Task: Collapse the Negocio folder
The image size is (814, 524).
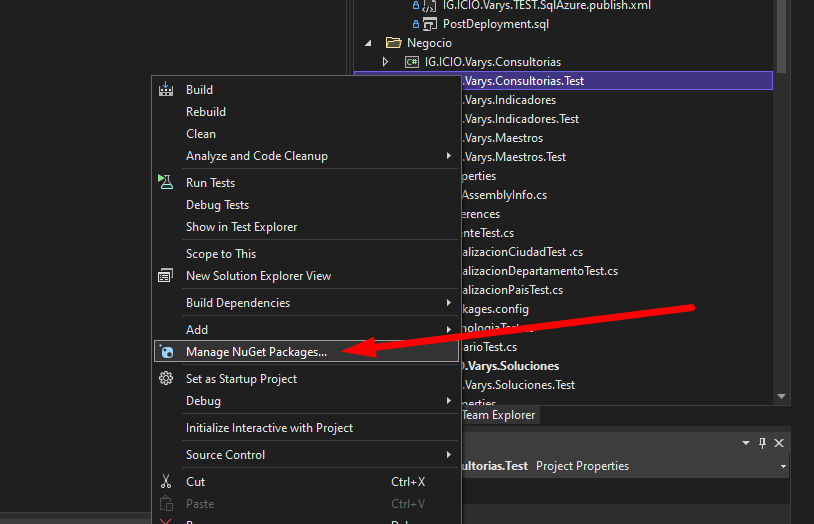Action: pyautogui.click(x=369, y=43)
